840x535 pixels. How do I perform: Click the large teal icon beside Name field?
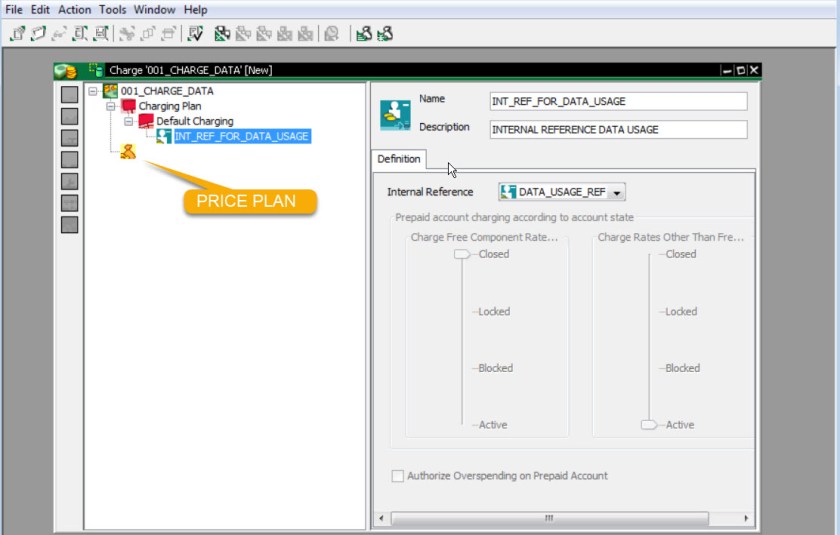pyautogui.click(x=395, y=115)
